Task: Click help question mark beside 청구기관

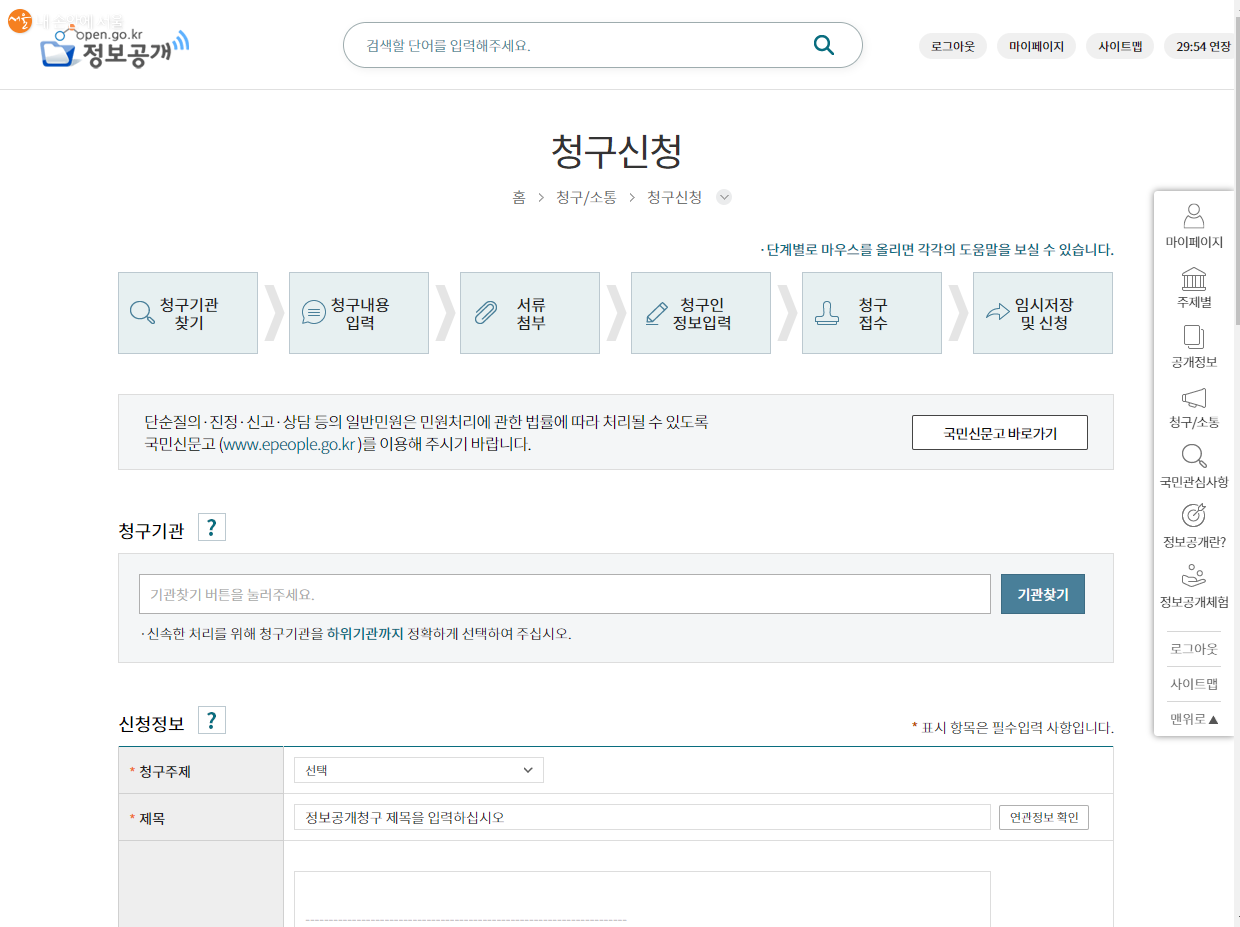Action: (x=212, y=528)
